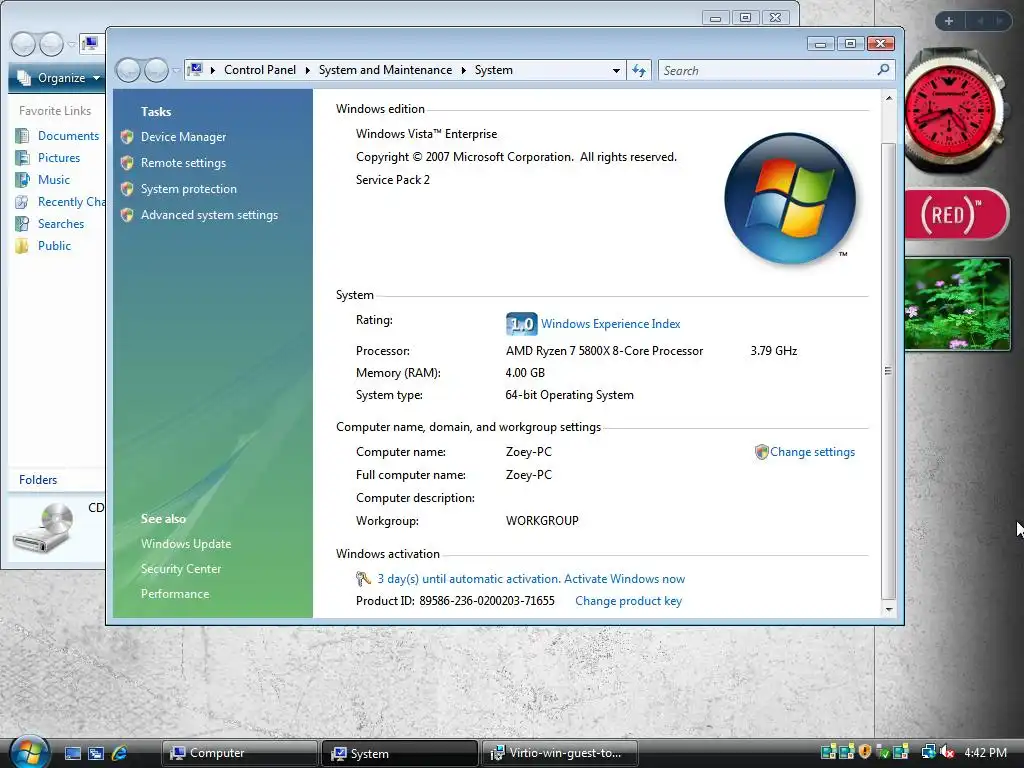
Task: Click the plus button to add sidebar gadgets
Action: 949,21
